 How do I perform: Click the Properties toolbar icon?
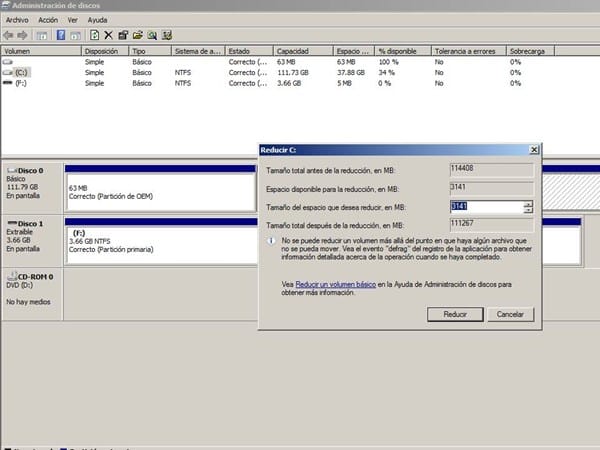point(124,35)
